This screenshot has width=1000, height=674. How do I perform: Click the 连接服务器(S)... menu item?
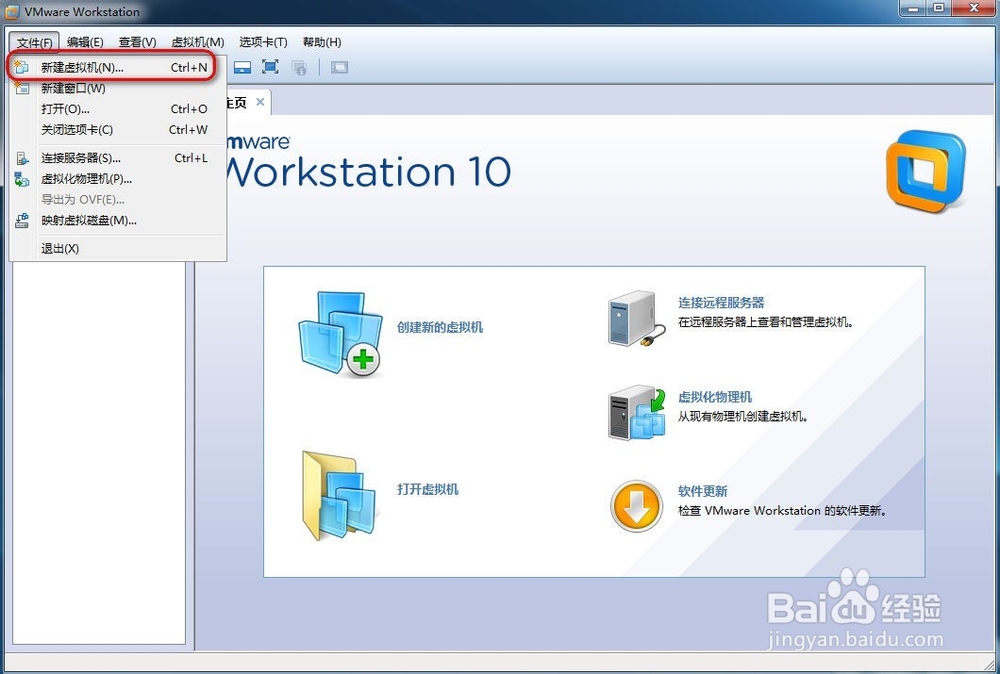point(117,158)
